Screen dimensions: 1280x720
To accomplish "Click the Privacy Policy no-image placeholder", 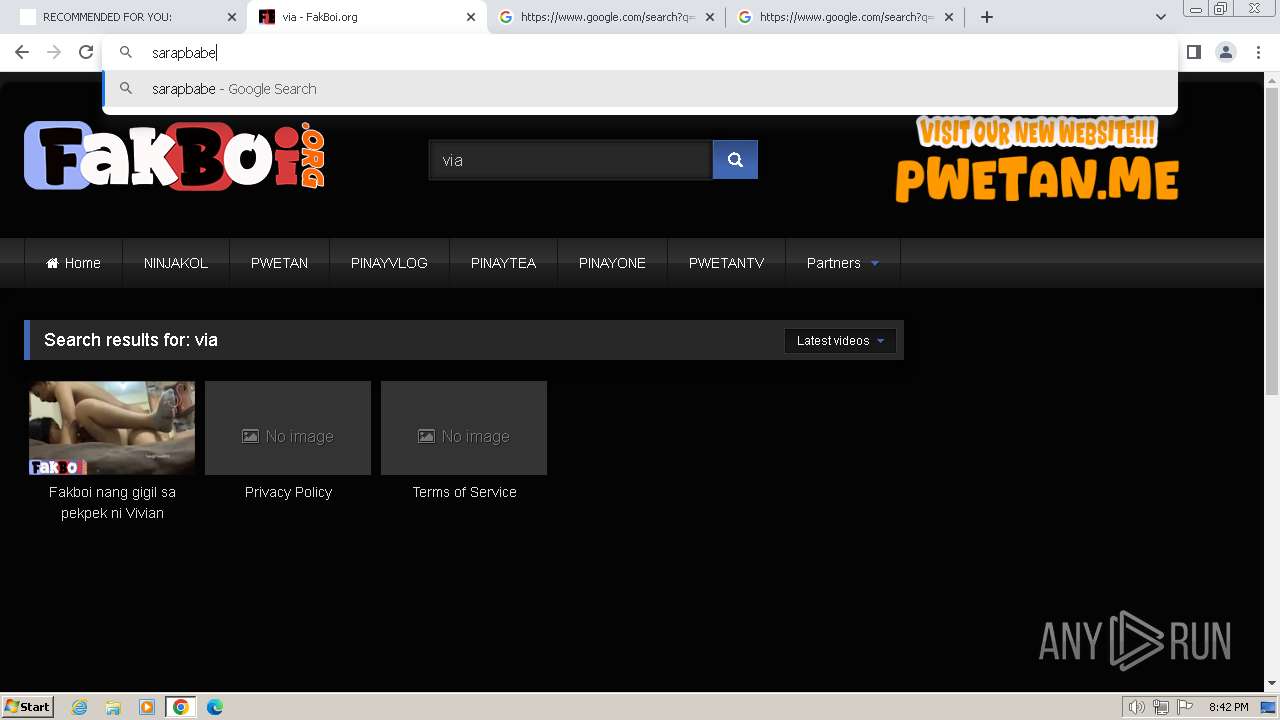I will click(x=288, y=428).
